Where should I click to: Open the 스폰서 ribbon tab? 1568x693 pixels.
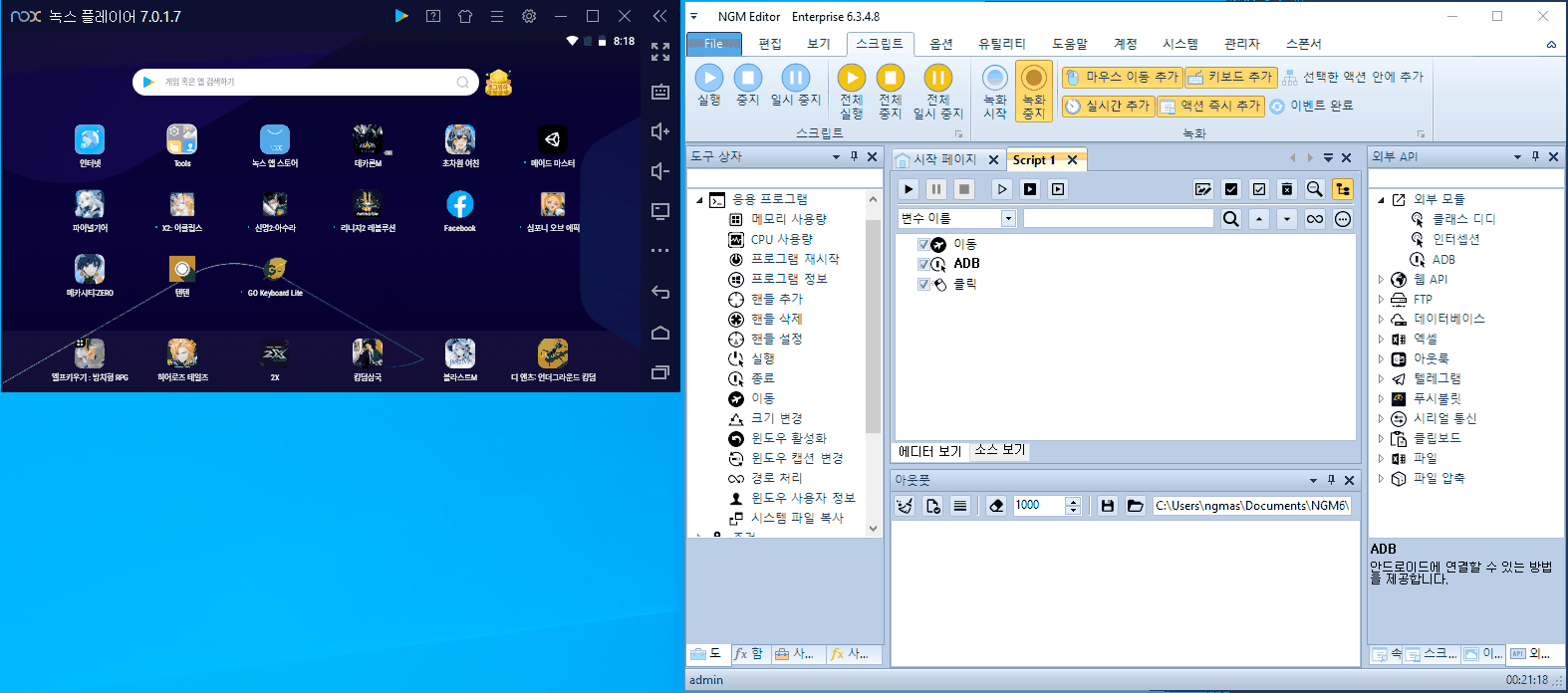click(x=1303, y=44)
